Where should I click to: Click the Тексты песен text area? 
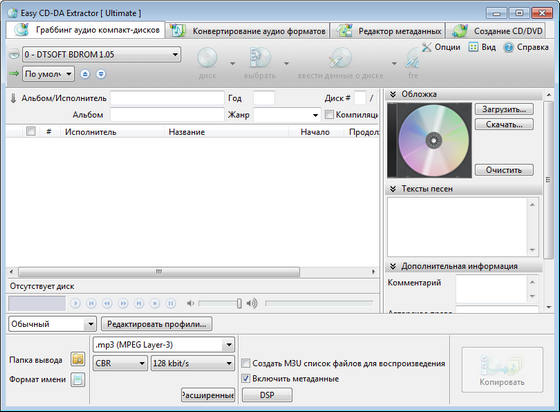click(x=458, y=226)
